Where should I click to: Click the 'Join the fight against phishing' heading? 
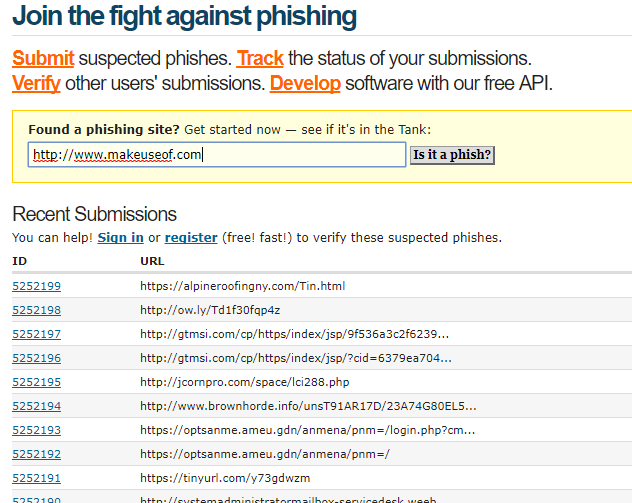[184, 17]
